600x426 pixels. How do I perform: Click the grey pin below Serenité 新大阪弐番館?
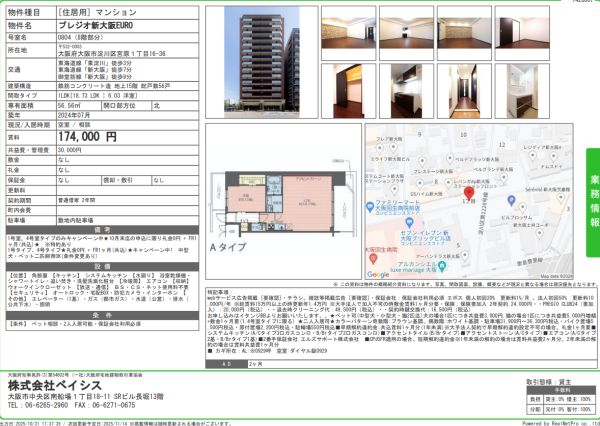pyautogui.click(x=561, y=197)
